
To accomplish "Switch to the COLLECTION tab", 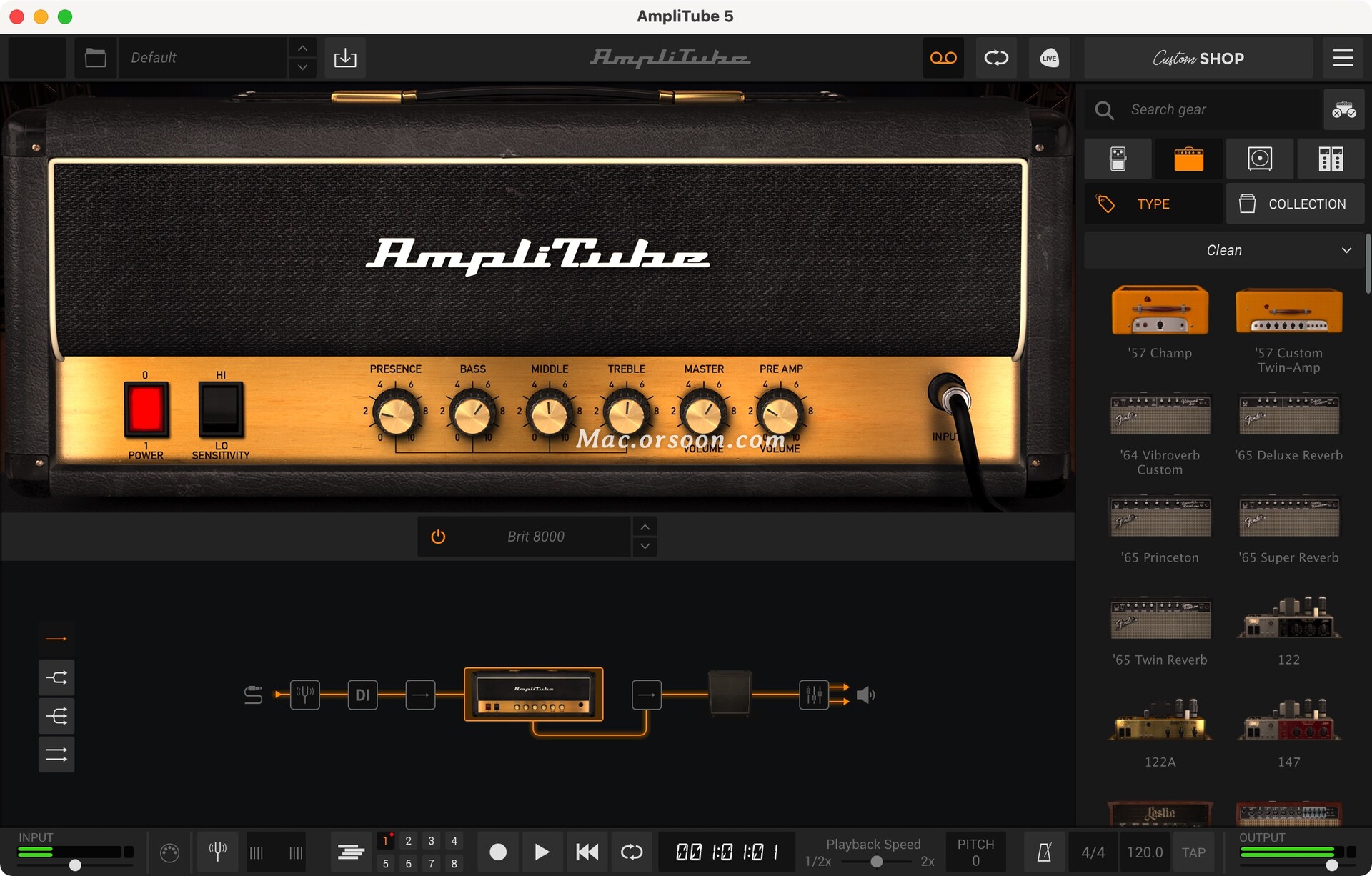I will pos(1294,204).
